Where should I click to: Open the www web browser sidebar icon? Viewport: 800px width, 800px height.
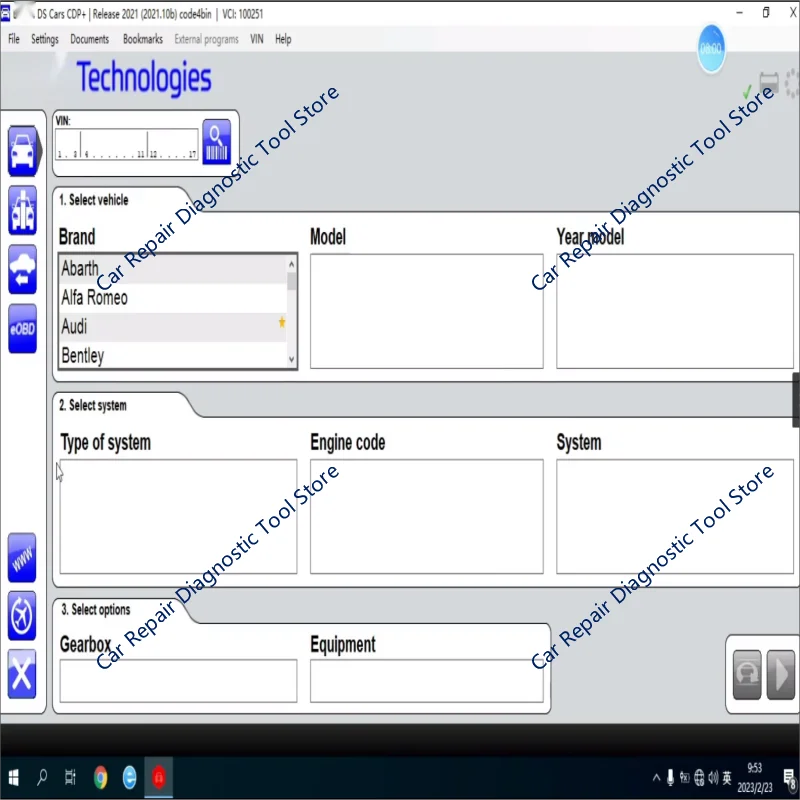pyautogui.click(x=22, y=558)
